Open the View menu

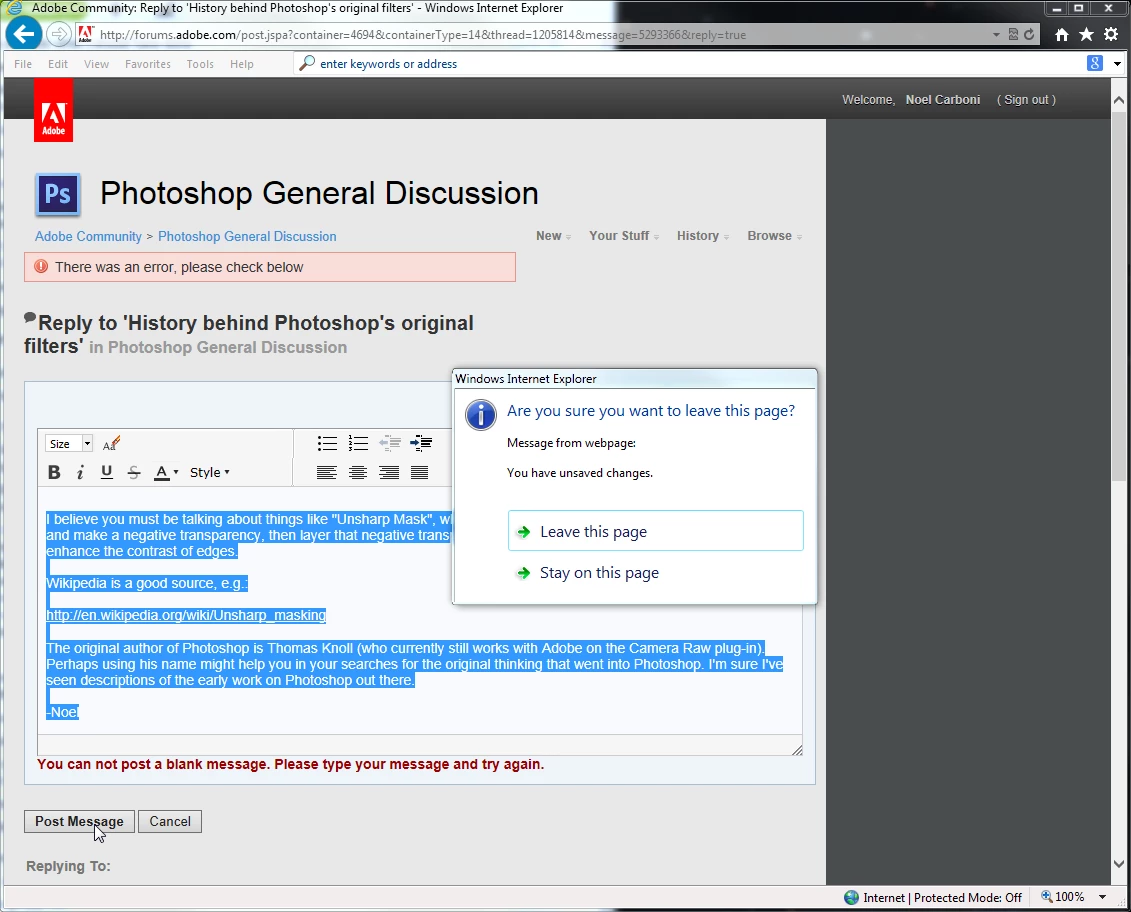(x=96, y=64)
